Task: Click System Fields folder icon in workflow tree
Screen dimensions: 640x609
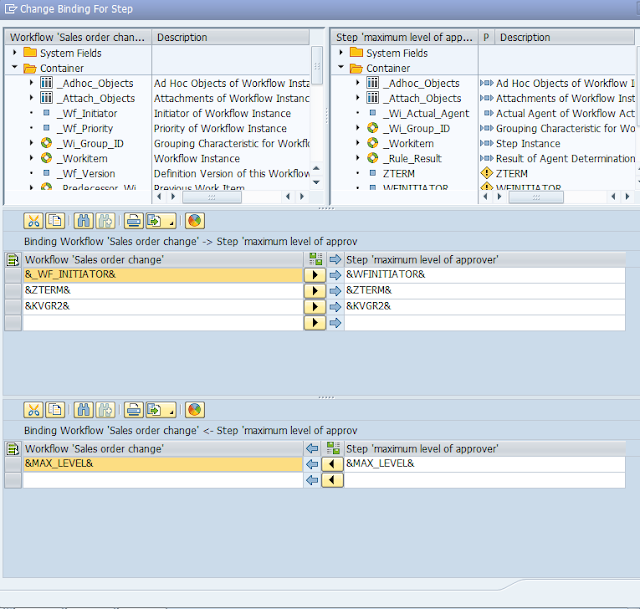Action: [30, 52]
